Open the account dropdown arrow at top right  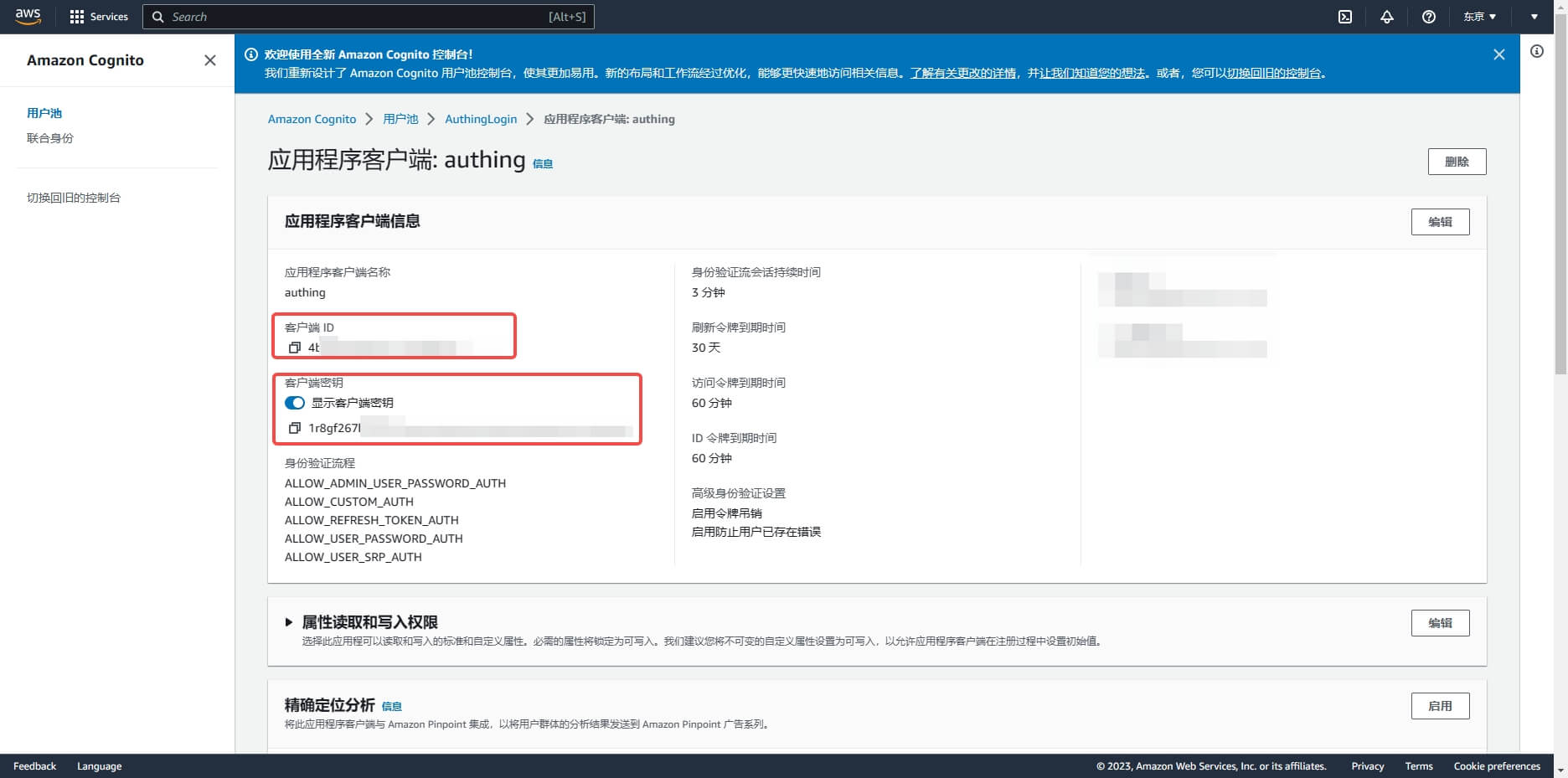[1534, 17]
